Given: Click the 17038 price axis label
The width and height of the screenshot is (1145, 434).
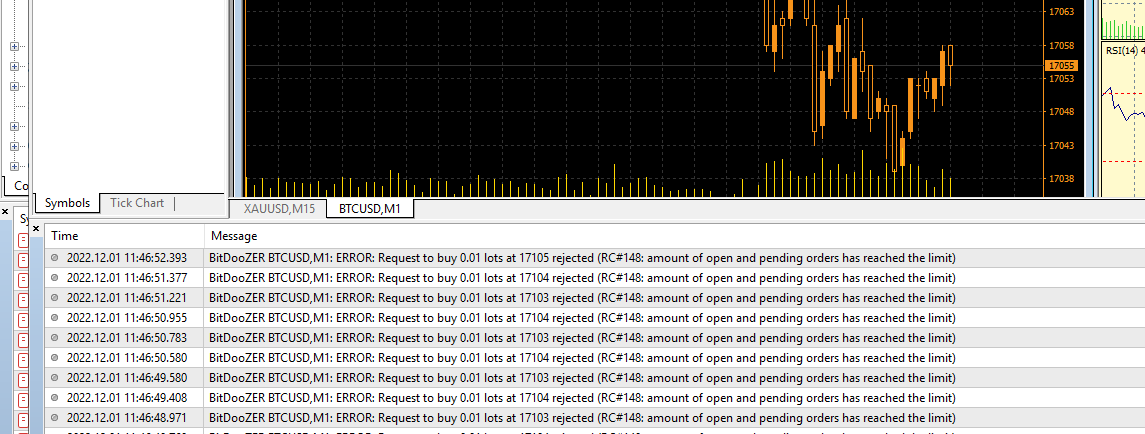Looking at the screenshot, I should (x=1061, y=178).
